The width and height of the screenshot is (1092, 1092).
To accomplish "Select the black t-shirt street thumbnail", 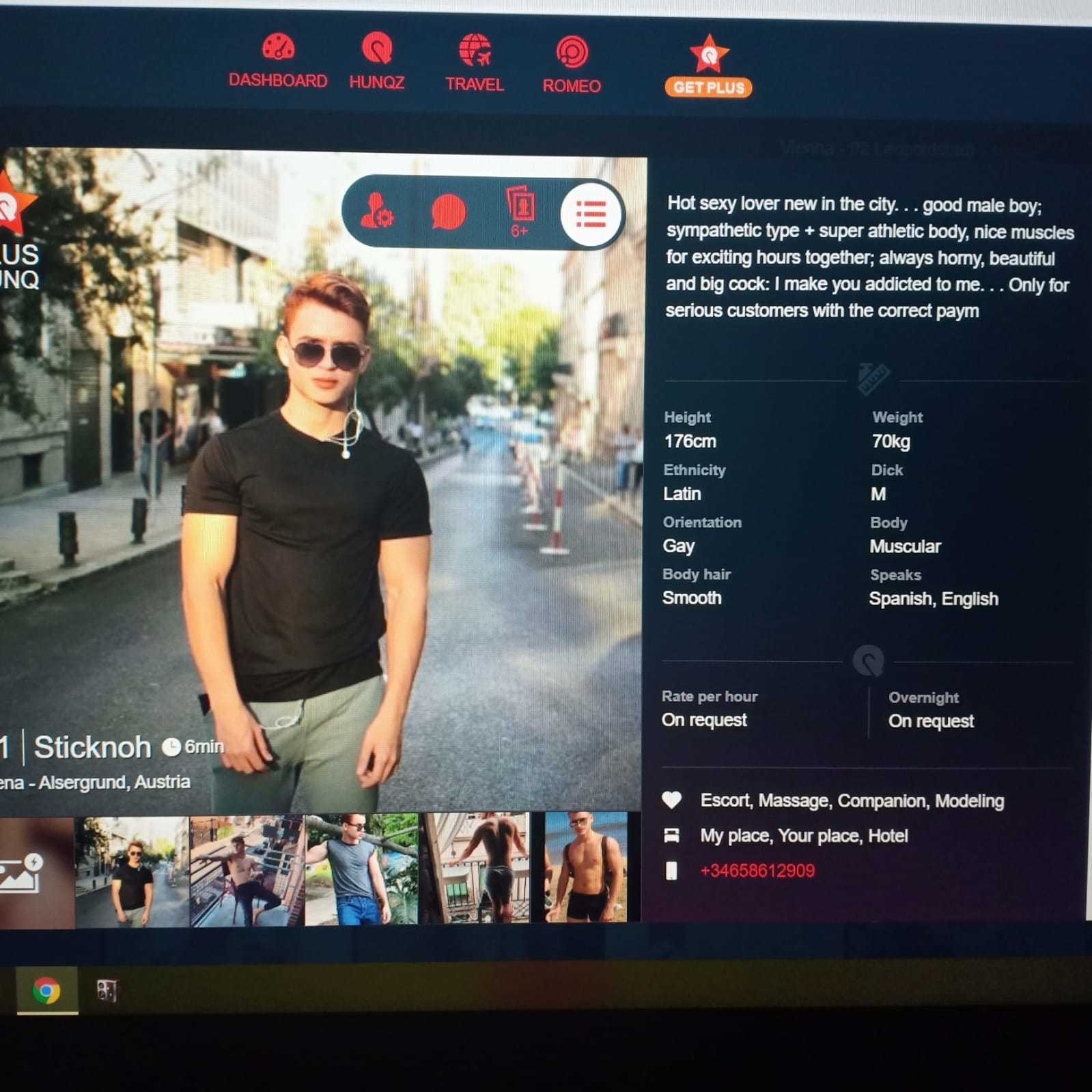I will [x=132, y=871].
